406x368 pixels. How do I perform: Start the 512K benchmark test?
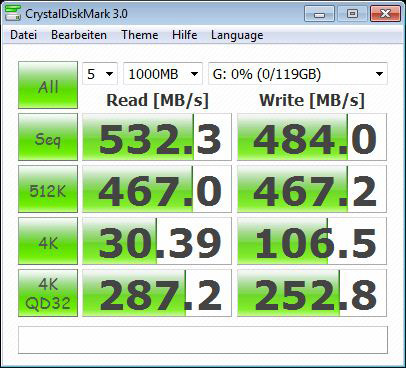coord(48,189)
